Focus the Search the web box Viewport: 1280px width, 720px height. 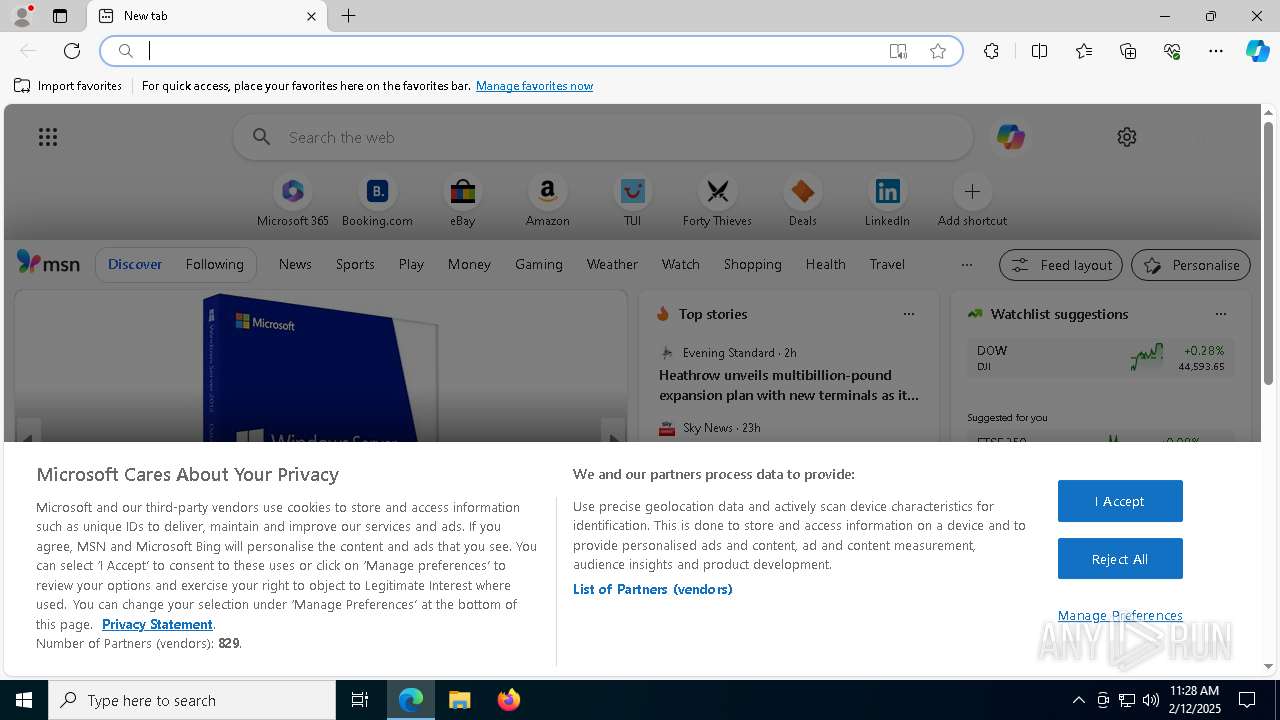(603, 137)
